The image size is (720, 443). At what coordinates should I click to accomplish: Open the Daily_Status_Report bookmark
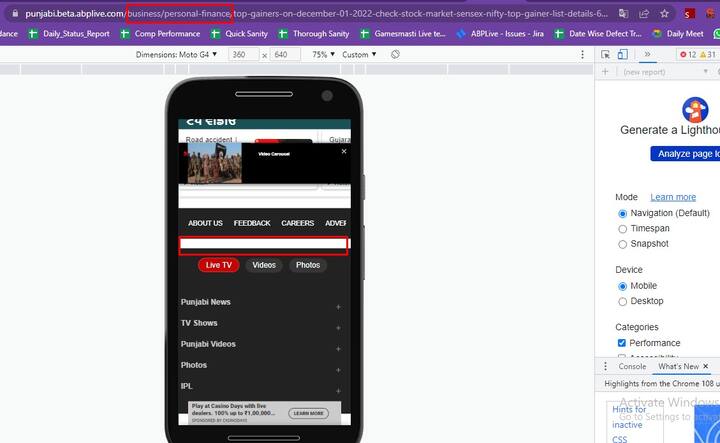(x=69, y=34)
